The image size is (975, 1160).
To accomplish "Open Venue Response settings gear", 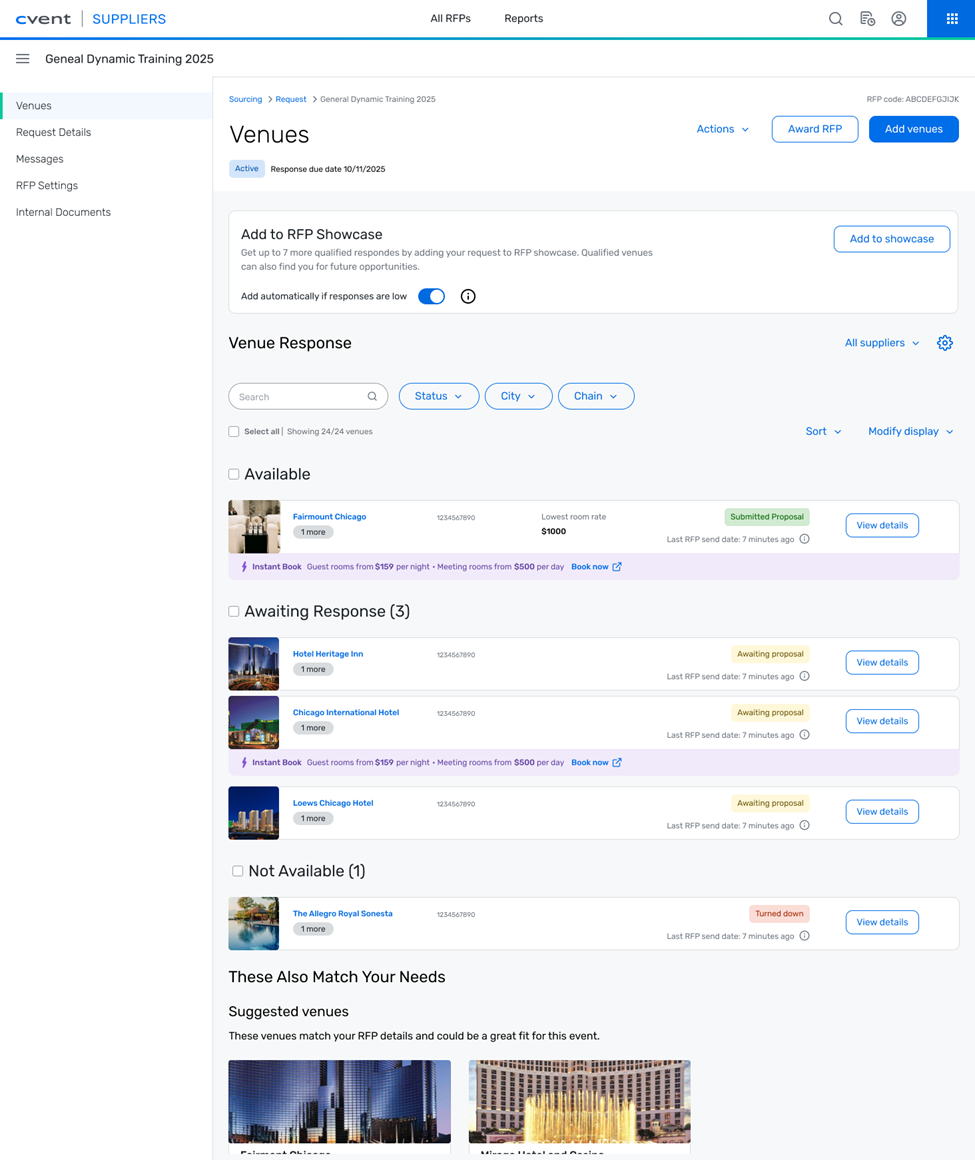I will 945,343.
